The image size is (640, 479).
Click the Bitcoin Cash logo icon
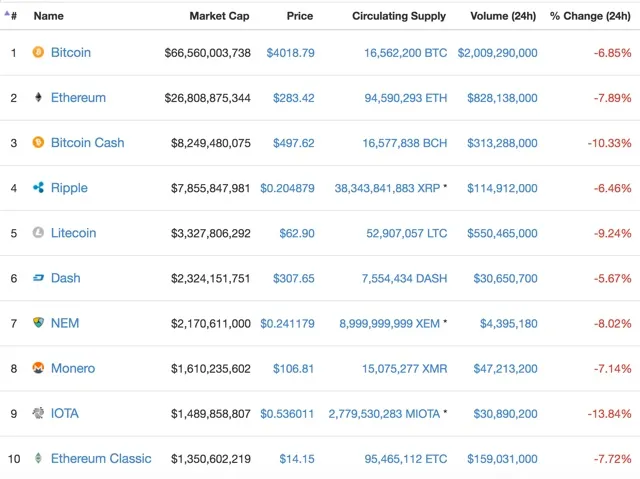[x=38, y=142]
